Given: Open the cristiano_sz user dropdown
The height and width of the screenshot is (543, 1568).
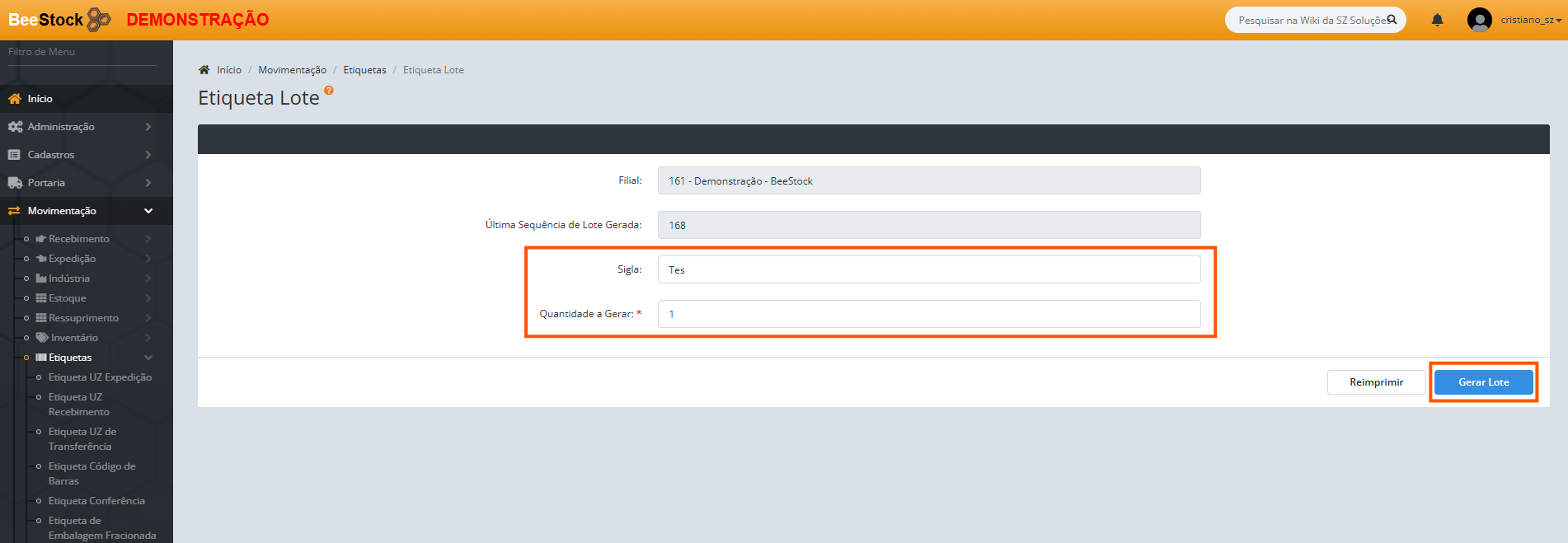Looking at the screenshot, I should pos(1531,20).
